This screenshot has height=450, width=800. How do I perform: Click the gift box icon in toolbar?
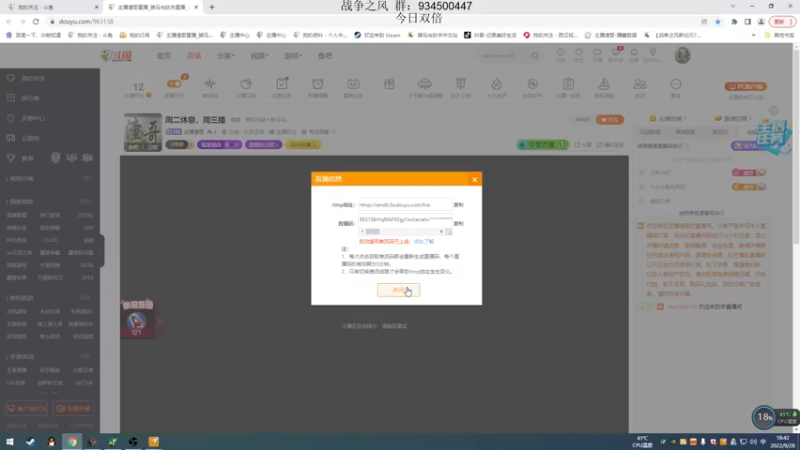pos(389,84)
